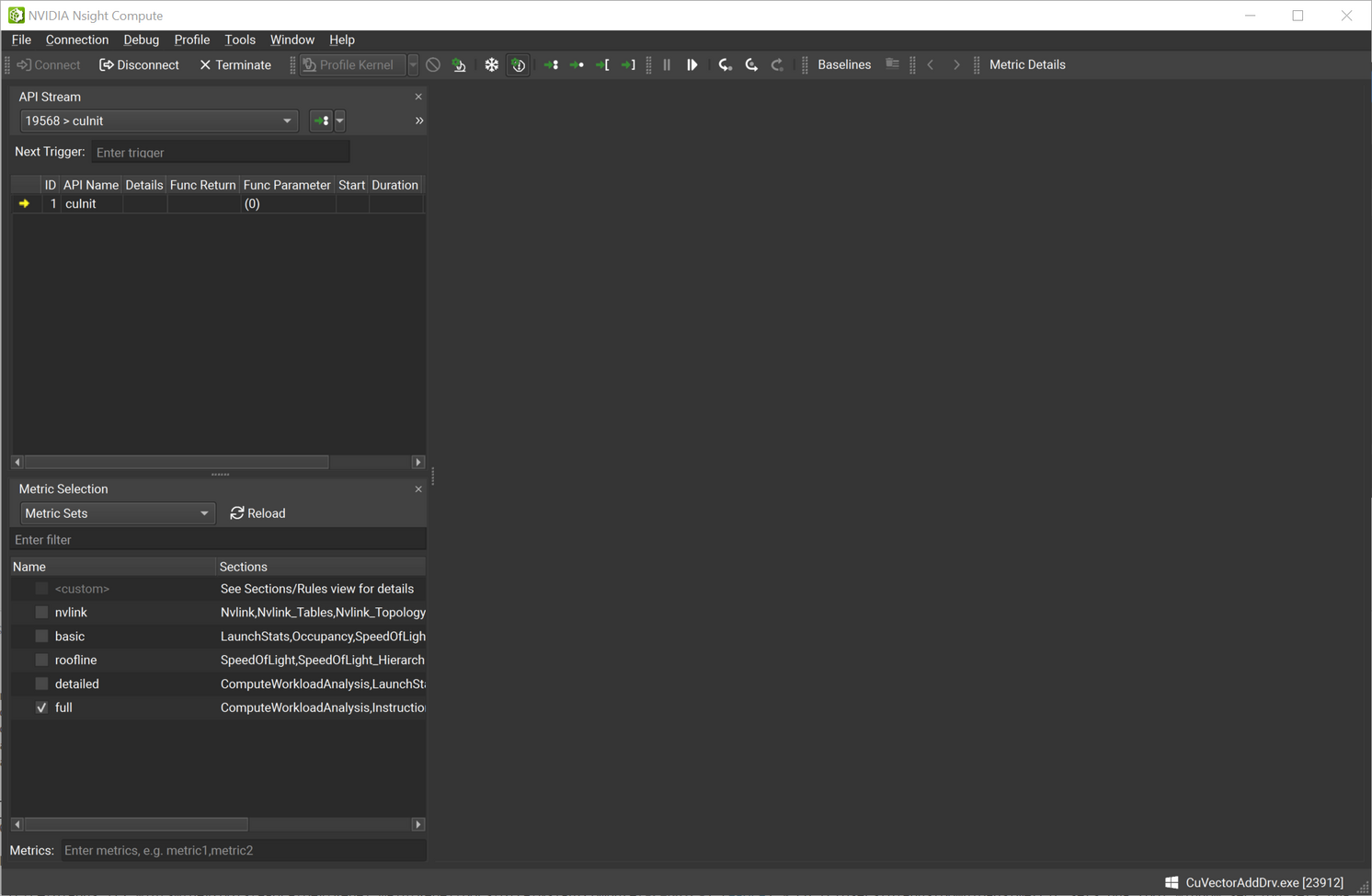Screen dimensions: 1372x896
Task: Enable the roofline metric set checkbox
Action: (41, 661)
